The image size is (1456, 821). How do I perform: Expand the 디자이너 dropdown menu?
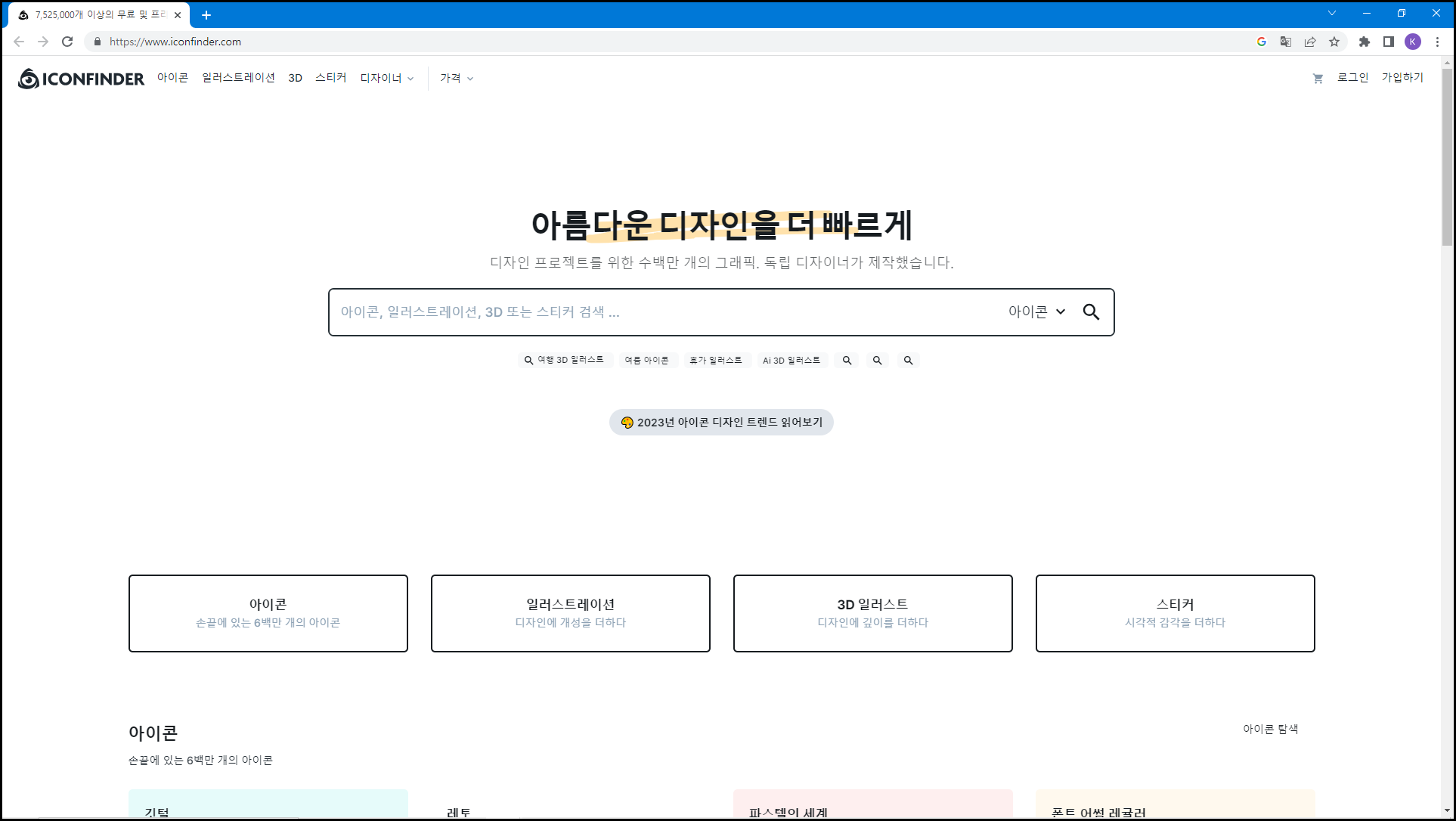387,79
